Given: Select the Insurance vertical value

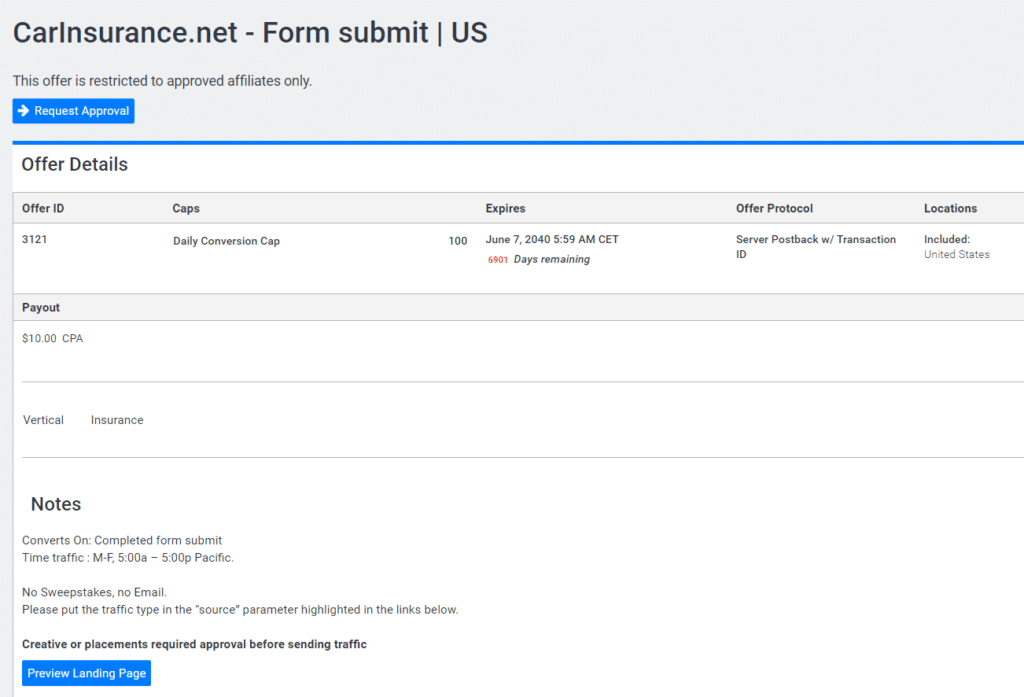Looking at the screenshot, I should point(117,420).
